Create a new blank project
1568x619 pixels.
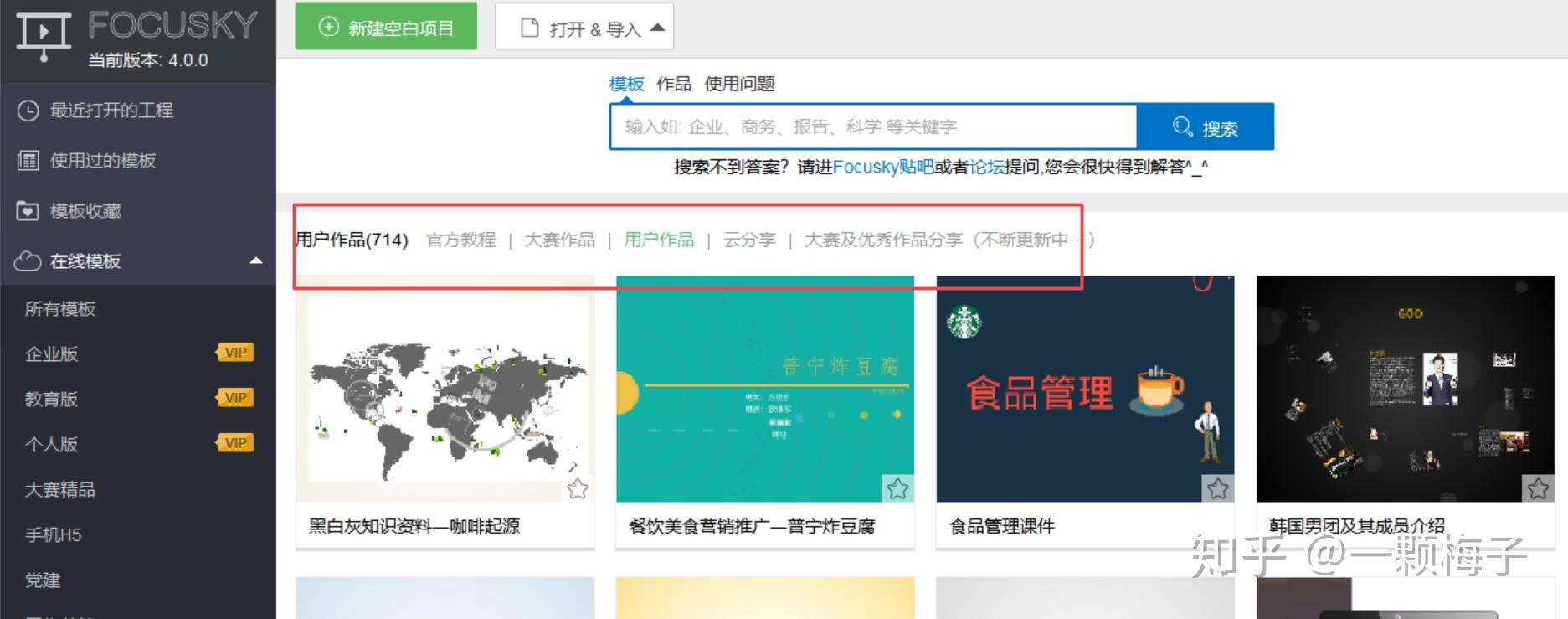386,27
